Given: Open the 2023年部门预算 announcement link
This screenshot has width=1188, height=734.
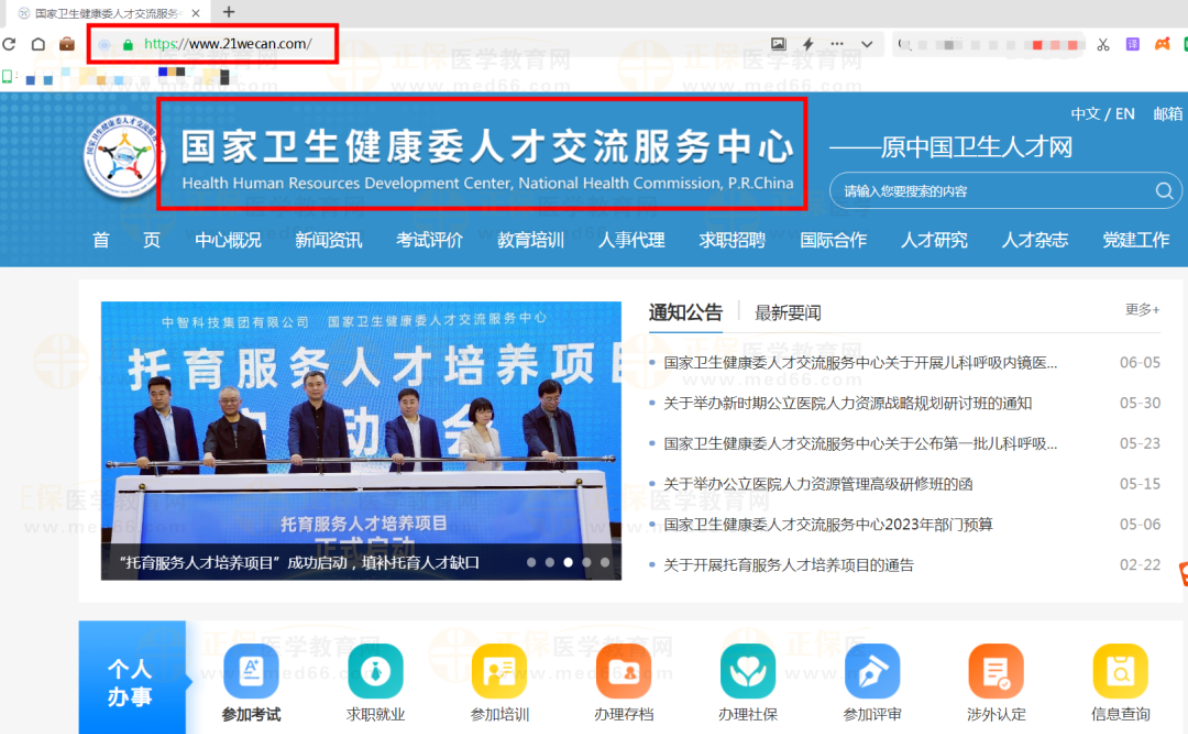Looking at the screenshot, I should point(828,524).
